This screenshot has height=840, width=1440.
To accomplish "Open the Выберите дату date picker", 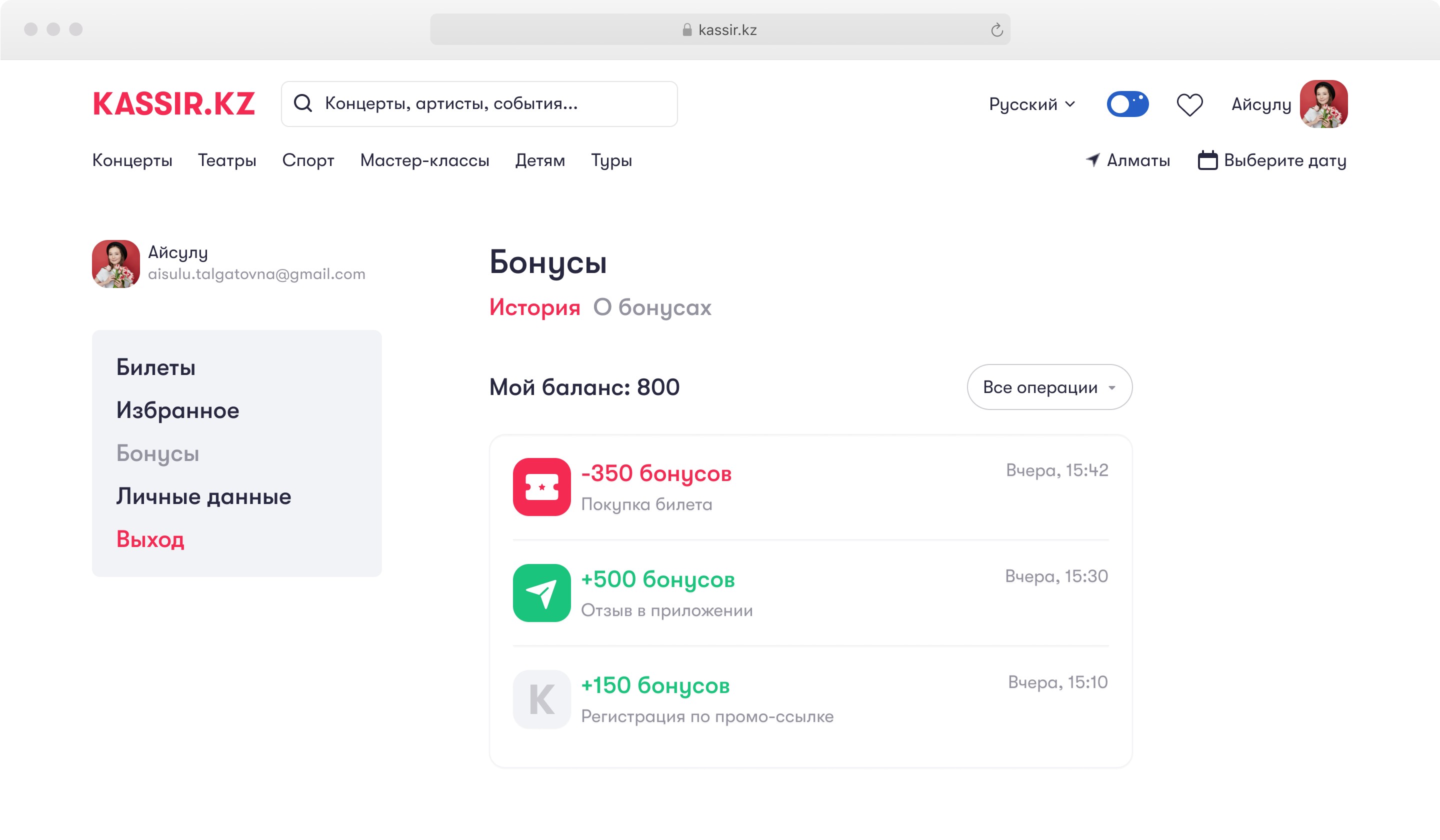I will tap(1272, 160).
